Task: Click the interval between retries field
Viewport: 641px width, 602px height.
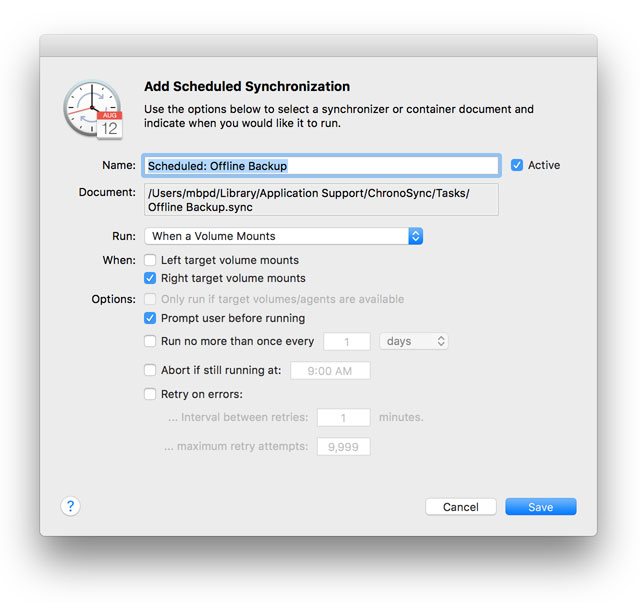Action: point(344,418)
